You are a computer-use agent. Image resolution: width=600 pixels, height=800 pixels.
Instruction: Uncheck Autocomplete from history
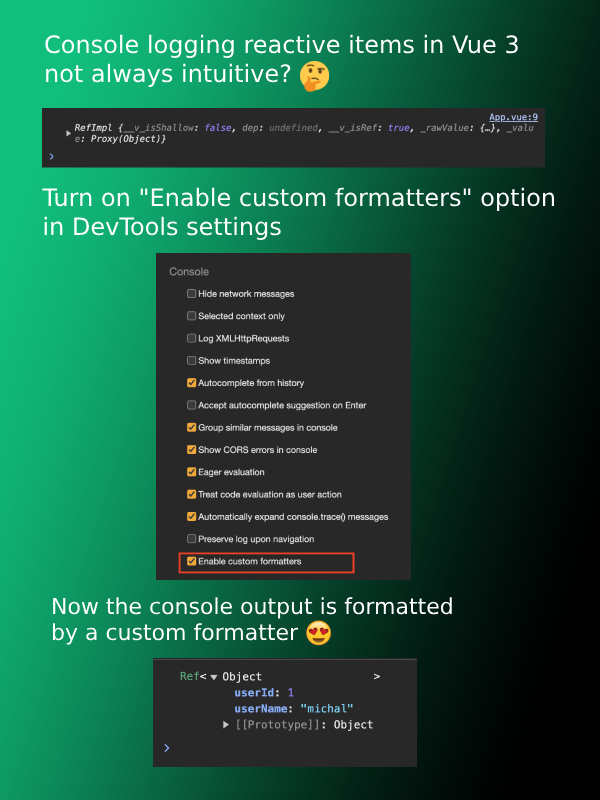[x=191, y=383]
